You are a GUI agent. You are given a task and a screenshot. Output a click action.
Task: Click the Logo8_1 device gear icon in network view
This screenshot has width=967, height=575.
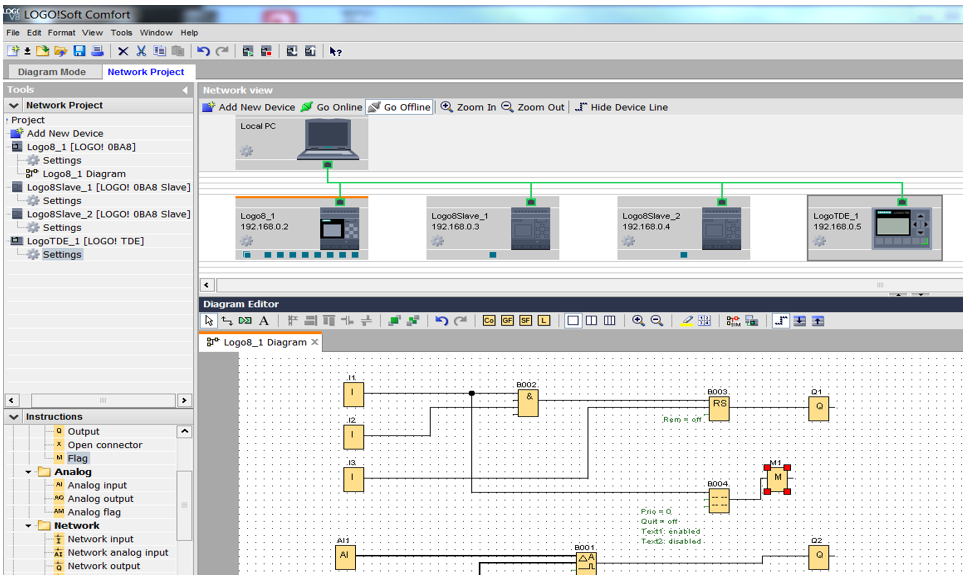(x=246, y=241)
